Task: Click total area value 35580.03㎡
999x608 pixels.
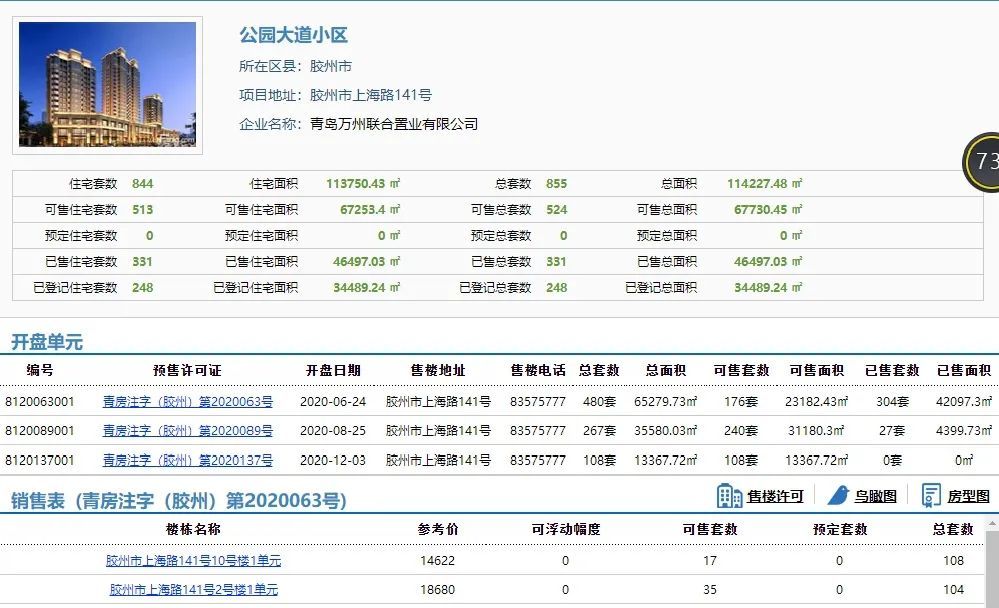Action: click(x=666, y=431)
